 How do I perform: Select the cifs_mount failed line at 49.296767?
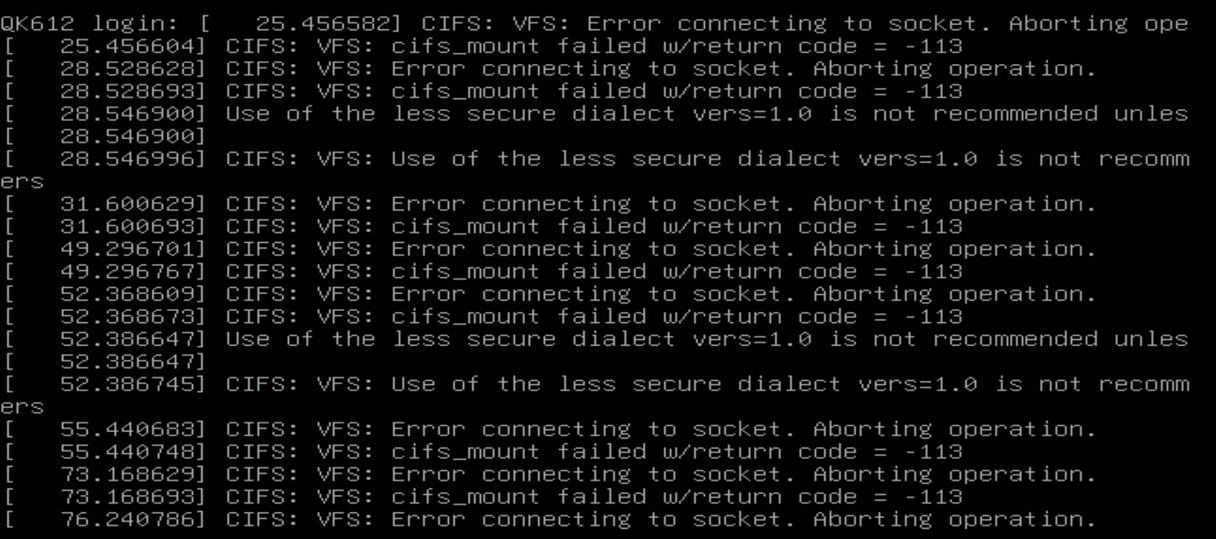[482, 272]
